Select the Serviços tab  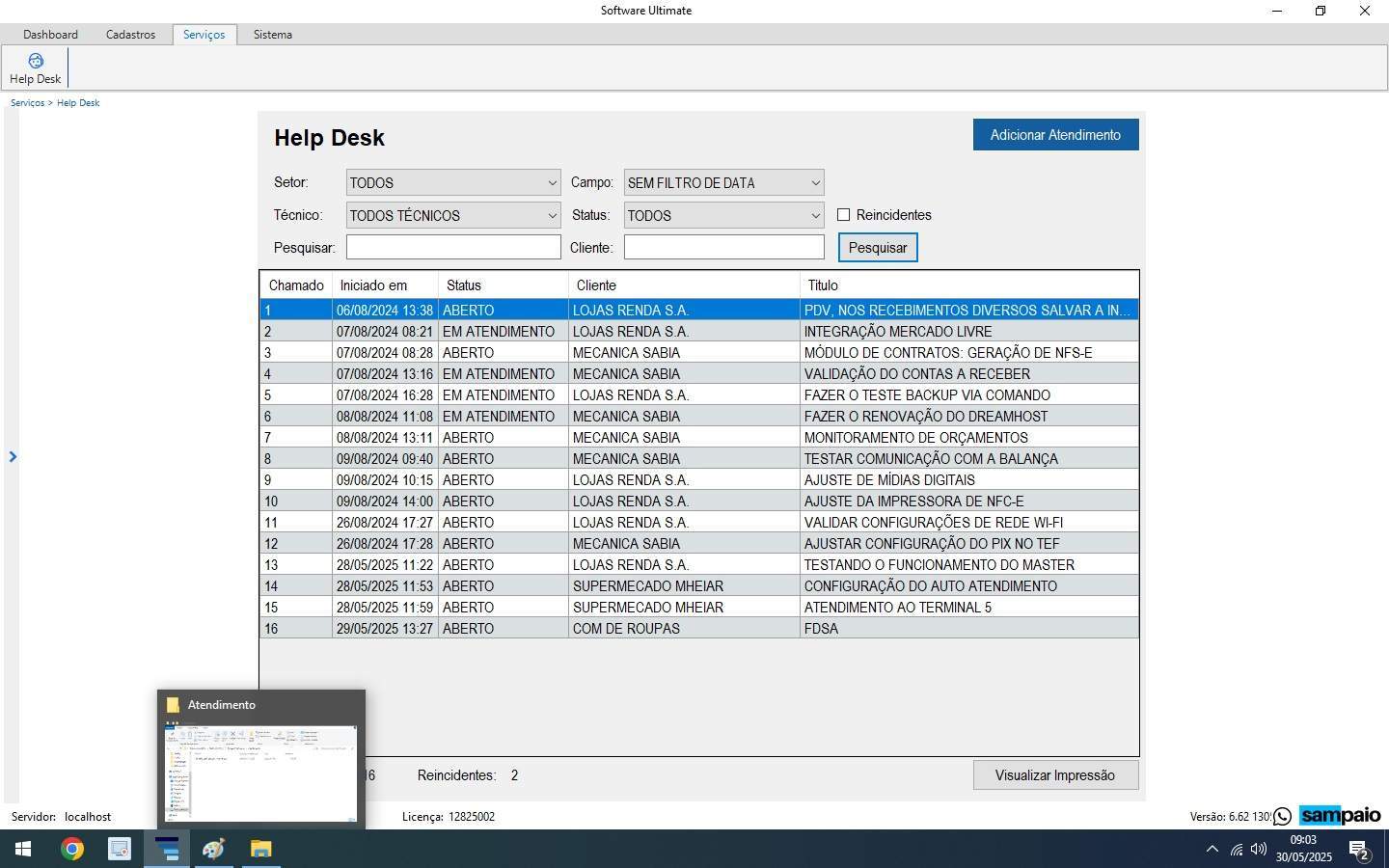(204, 35)
